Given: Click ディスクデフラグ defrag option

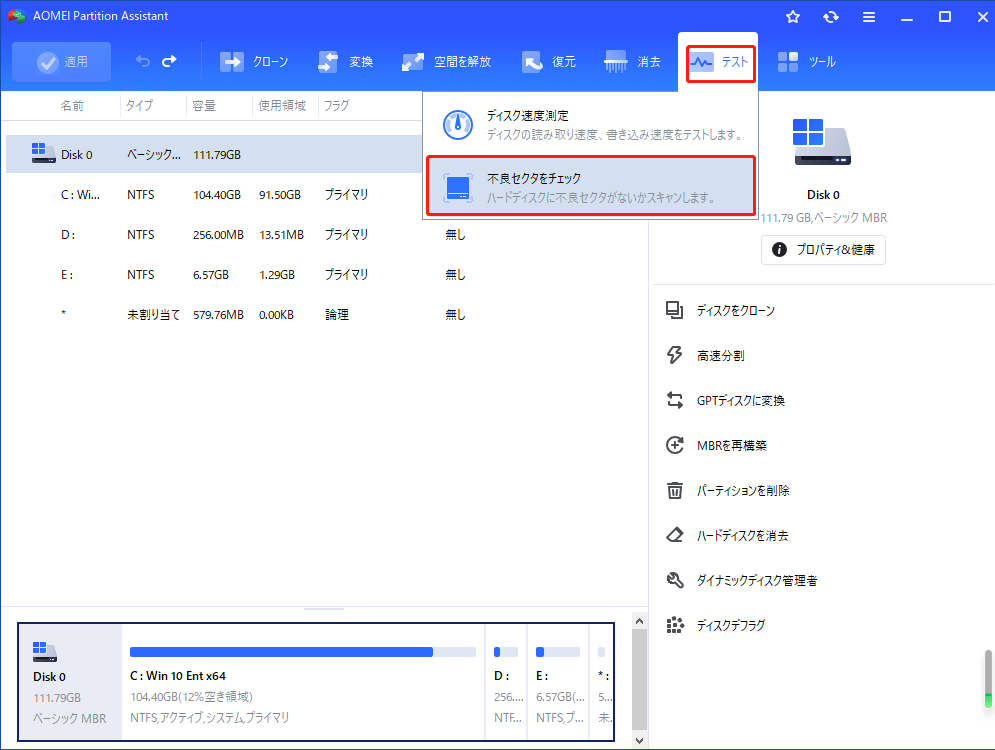Looking at the screenshot, I should [716, 626].
